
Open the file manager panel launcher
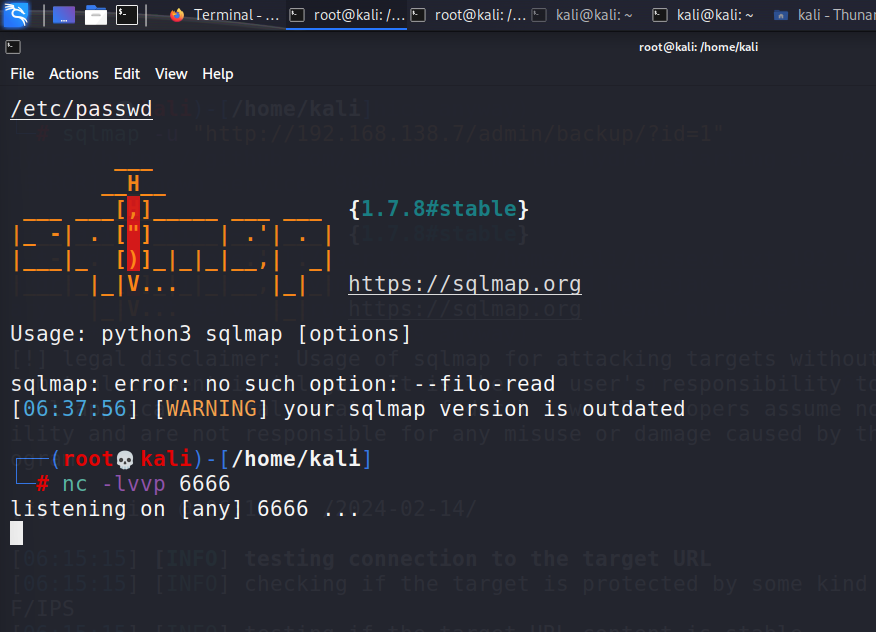click(x=96, y=15)
